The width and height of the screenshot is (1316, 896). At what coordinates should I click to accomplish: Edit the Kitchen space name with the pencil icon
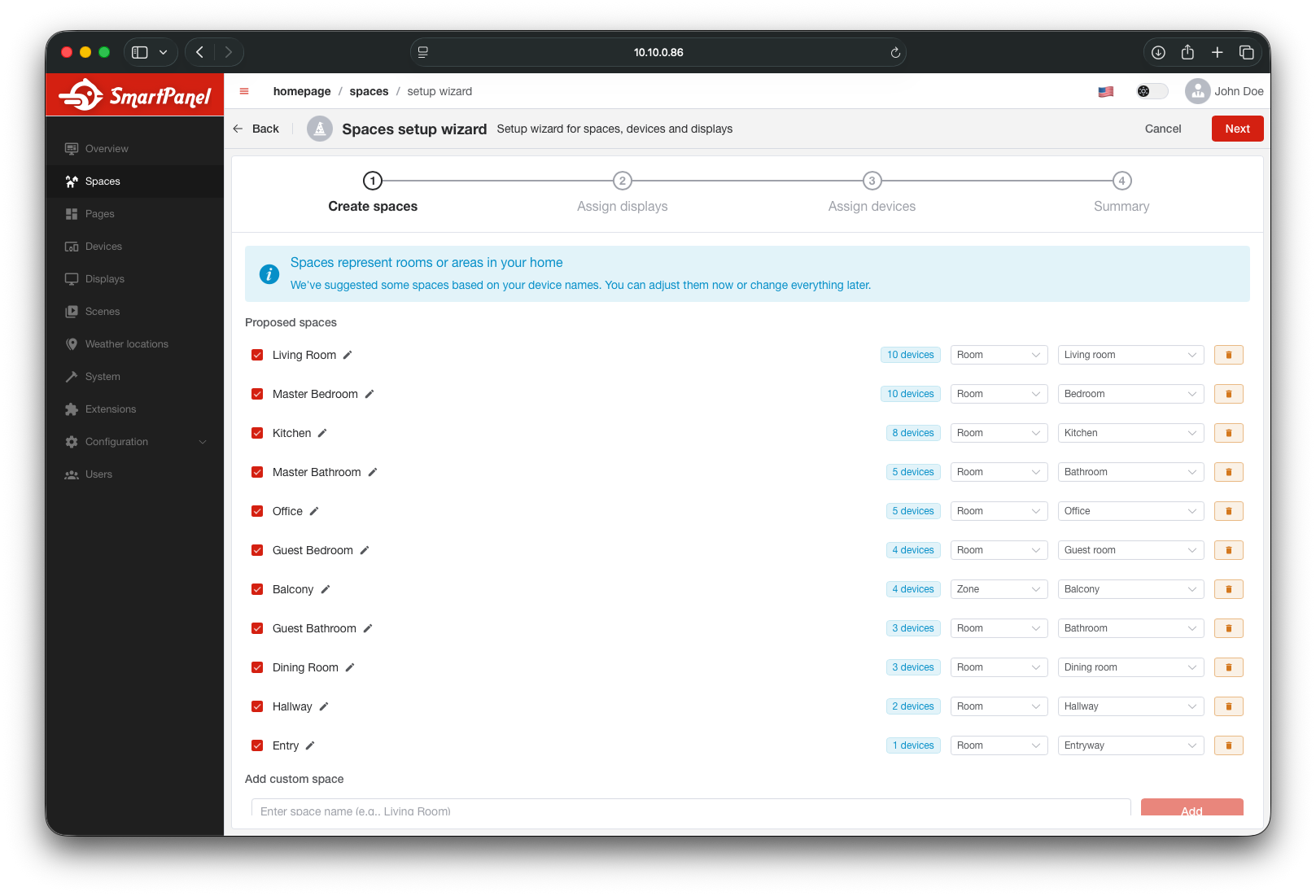pyautogui.click(x=322, y=433)
